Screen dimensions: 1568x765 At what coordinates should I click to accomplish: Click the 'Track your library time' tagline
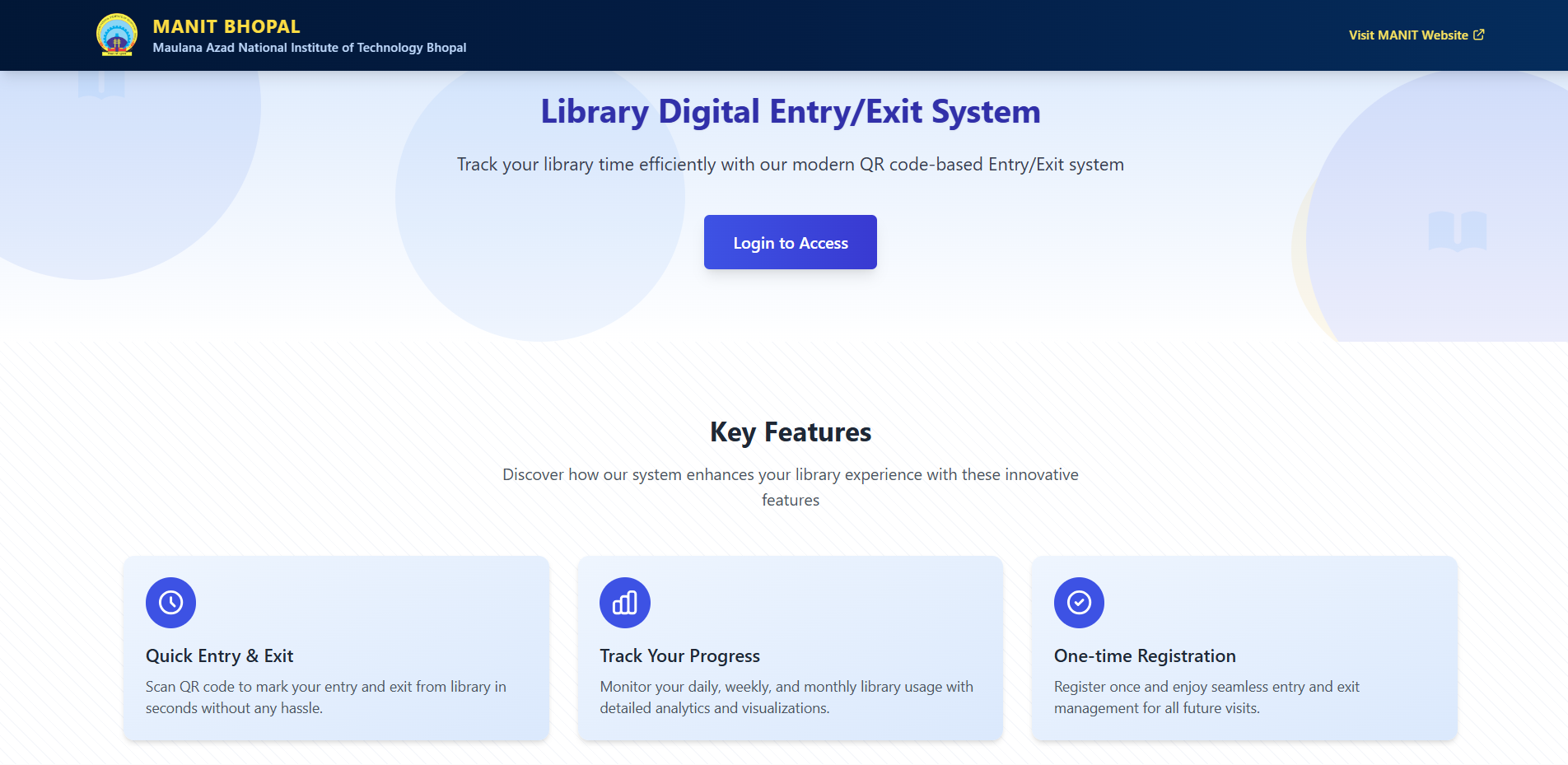tap(790, 165)
